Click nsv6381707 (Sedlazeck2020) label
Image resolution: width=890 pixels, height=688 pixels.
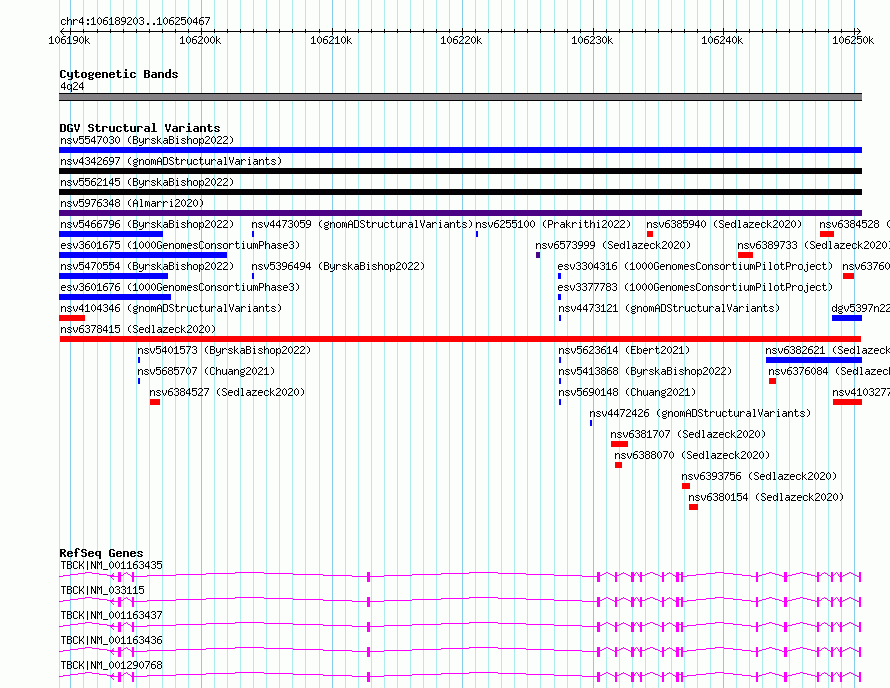[x=689, y=434]
